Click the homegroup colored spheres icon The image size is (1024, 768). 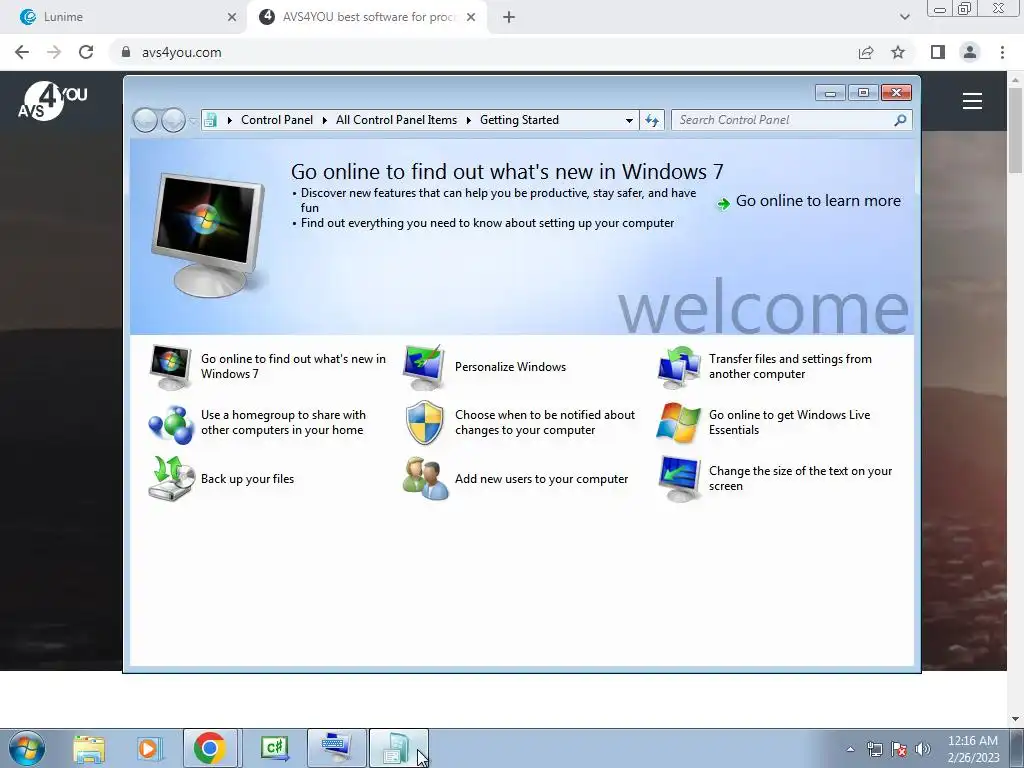171,423
